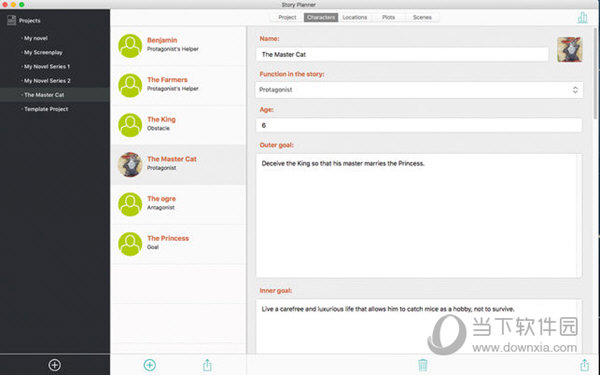Click the Master Cat portrait thumbnail near Name
600x375 pixels.
(x=569, y=49)
